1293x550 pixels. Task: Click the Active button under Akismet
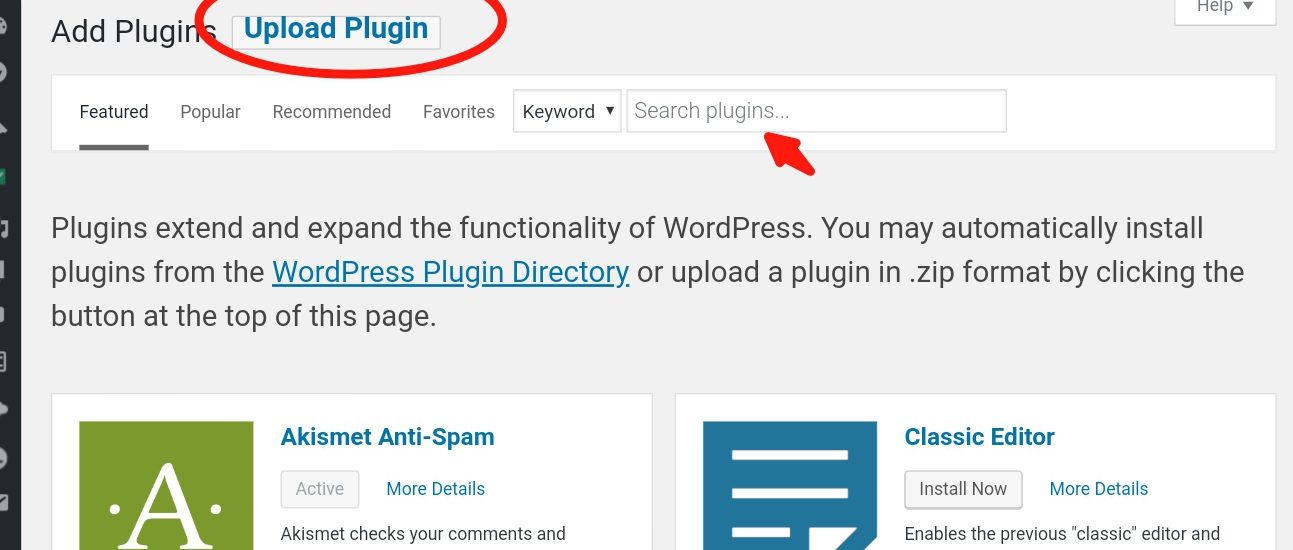[x=320, y=489]
